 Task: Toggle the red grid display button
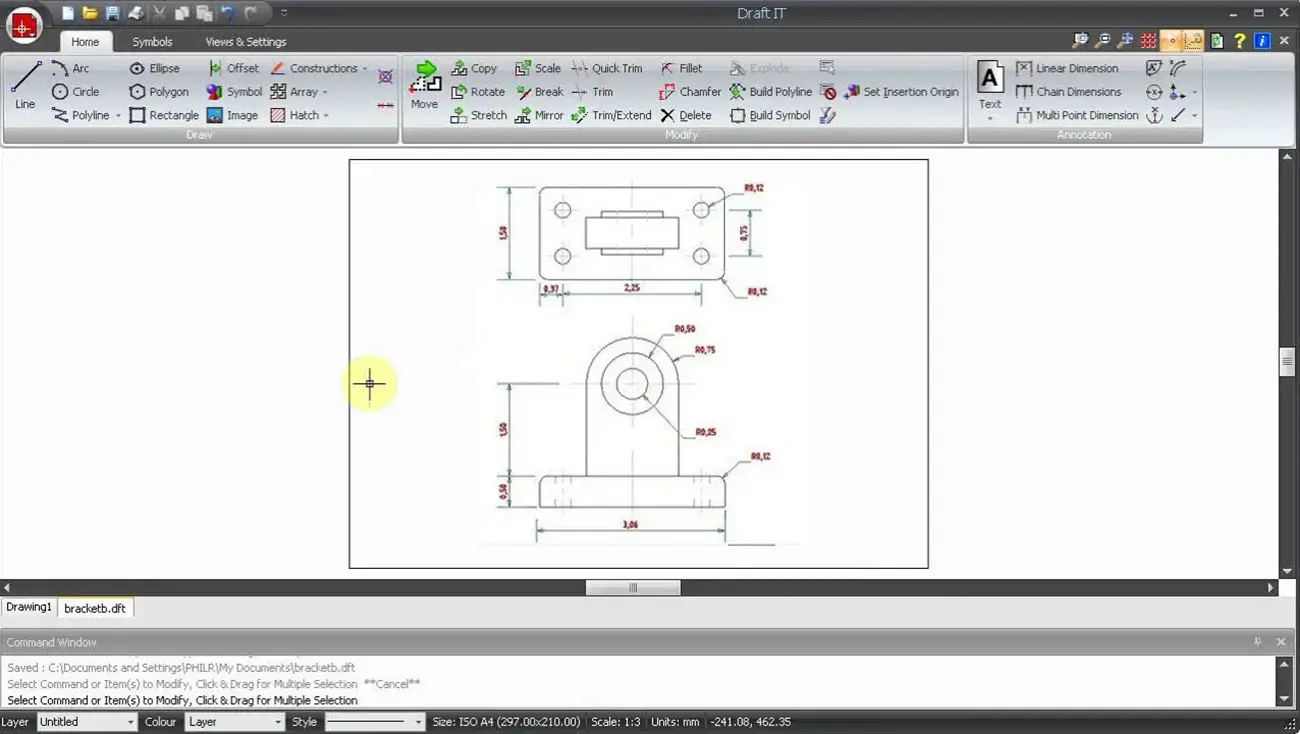pyautogui.click(x=1147, y=41)
